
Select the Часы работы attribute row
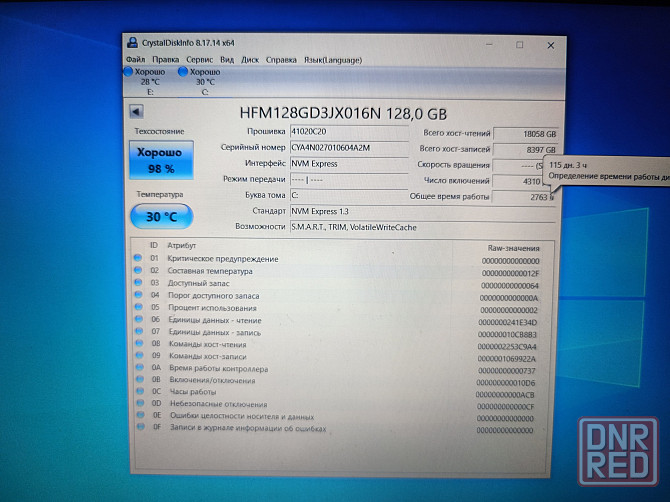click(x=335, y=393)
